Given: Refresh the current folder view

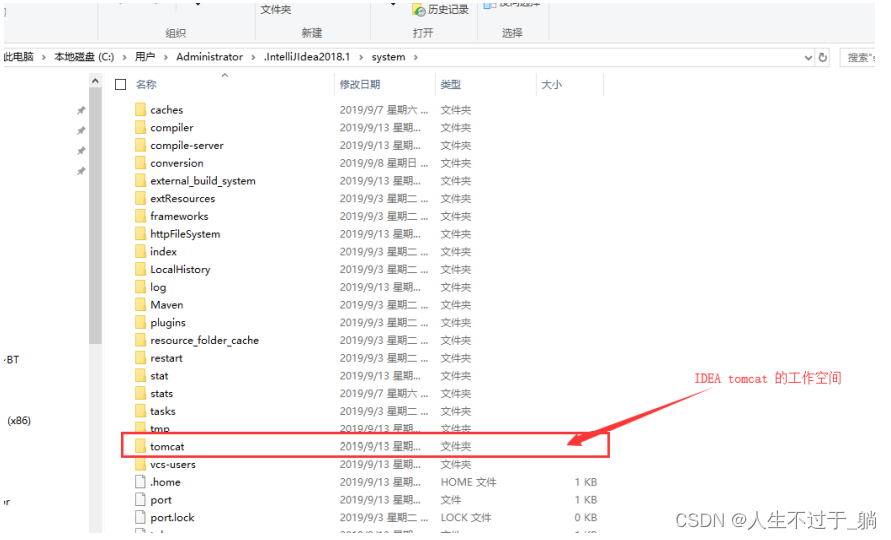Looking at the screenshot, I should pyautogui.click(x=822, y=57).
